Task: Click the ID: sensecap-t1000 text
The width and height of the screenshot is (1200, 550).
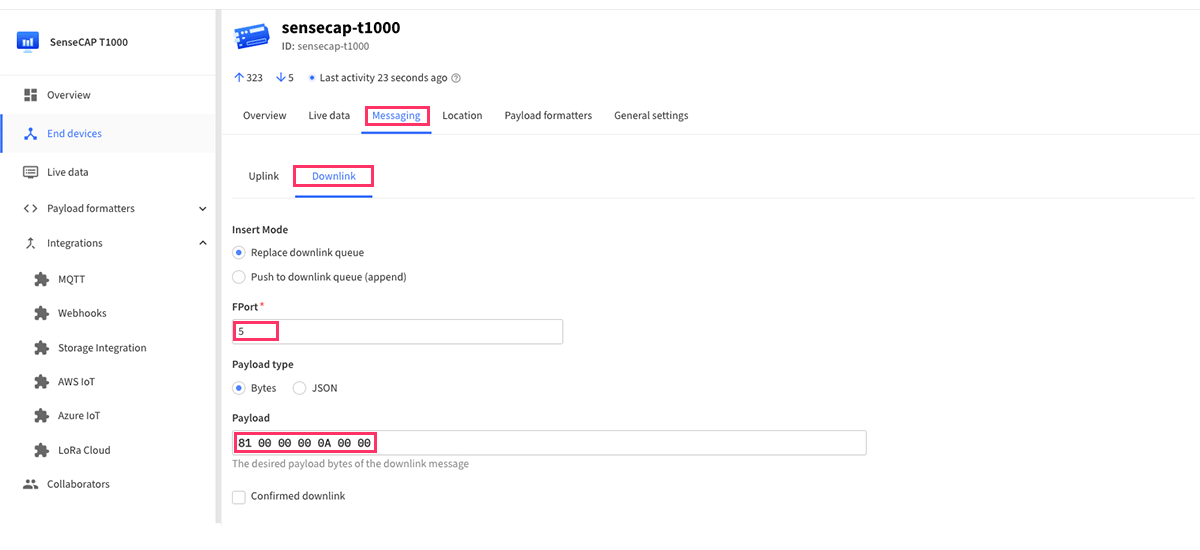Action: click(326, 47)
